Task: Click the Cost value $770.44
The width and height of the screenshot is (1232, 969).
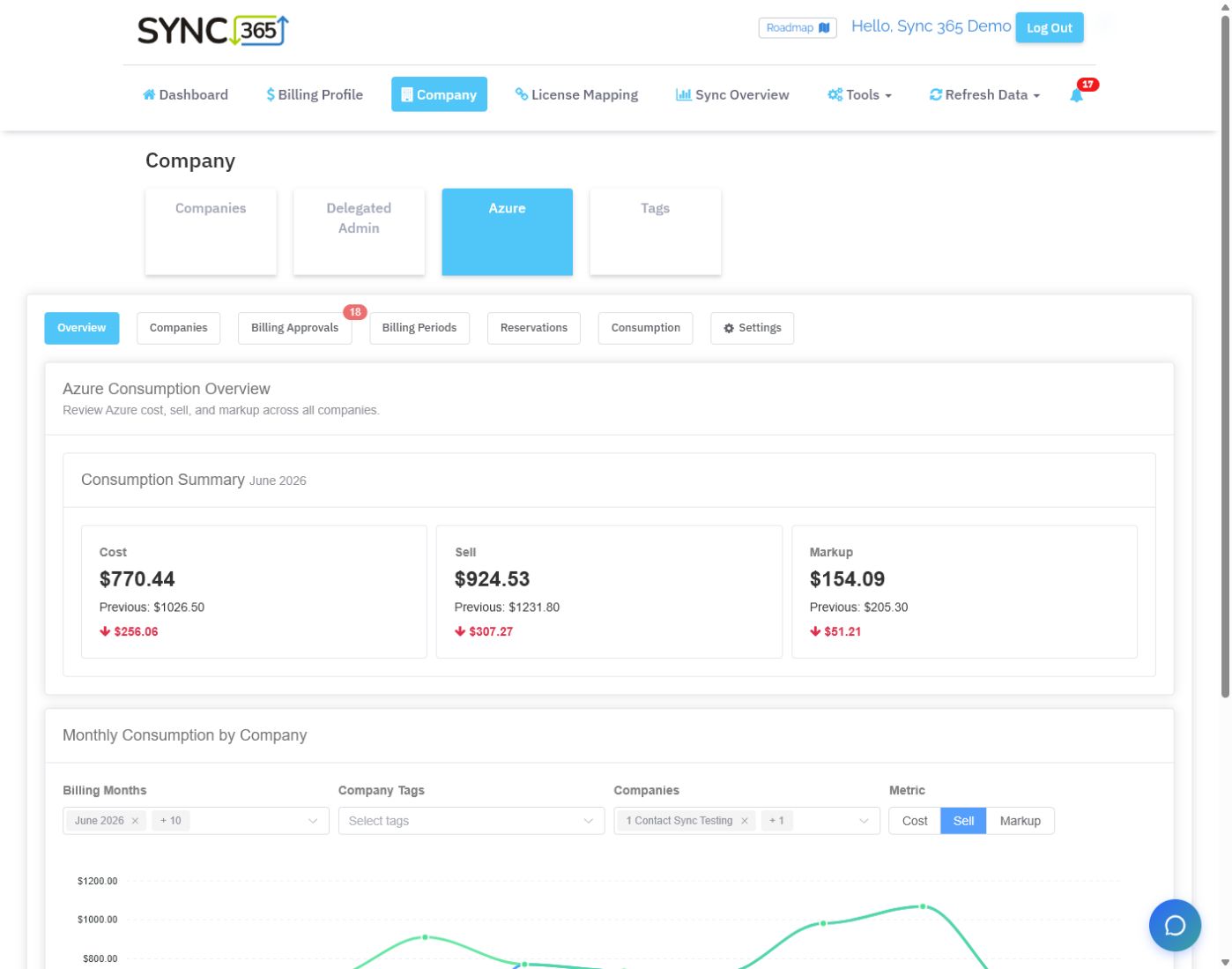Action: point(137,579)
